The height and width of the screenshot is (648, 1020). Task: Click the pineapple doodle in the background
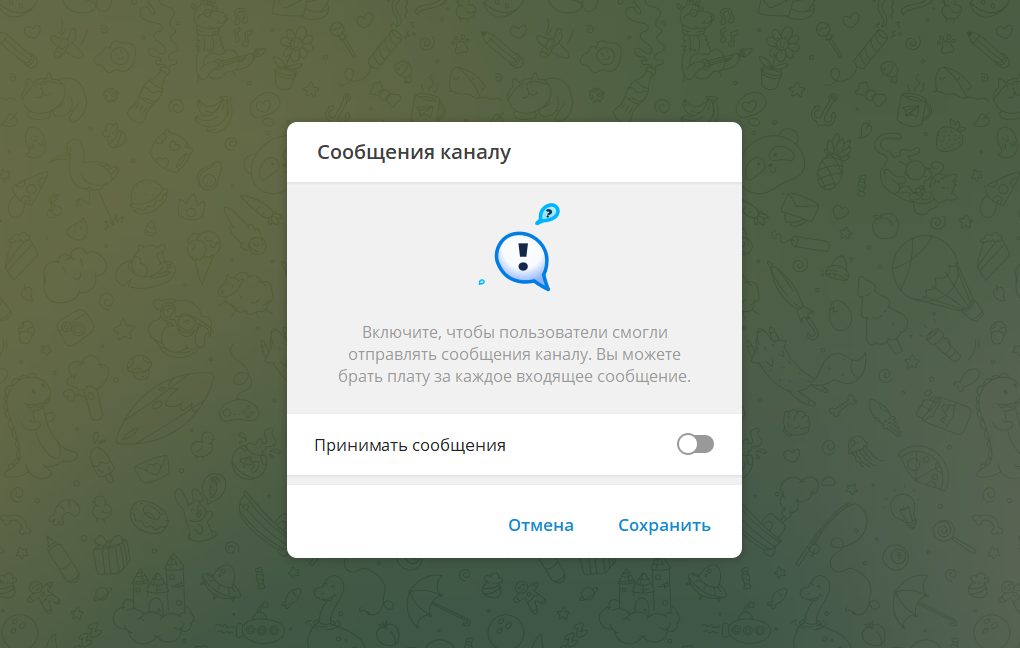[831, 163]
